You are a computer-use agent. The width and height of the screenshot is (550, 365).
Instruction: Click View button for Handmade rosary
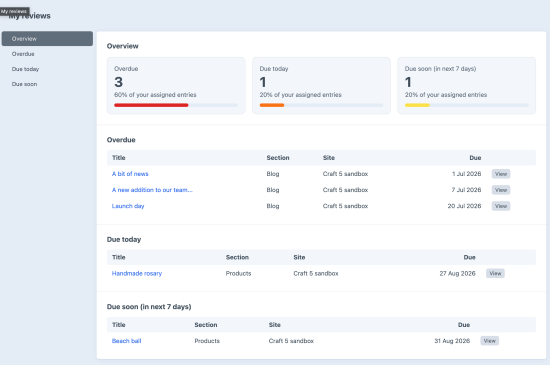[495, 273]
